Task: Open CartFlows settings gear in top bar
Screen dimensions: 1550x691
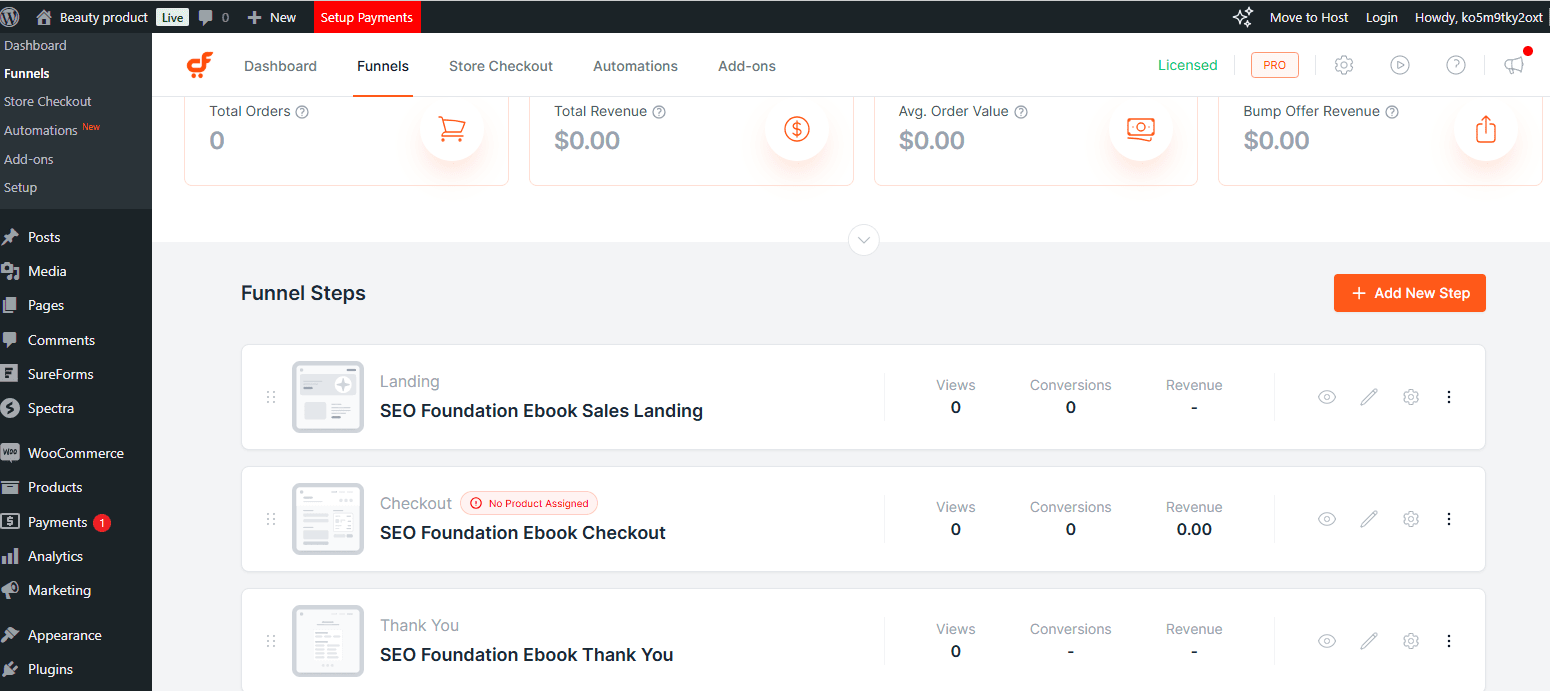Action: tap(1344, 65)
